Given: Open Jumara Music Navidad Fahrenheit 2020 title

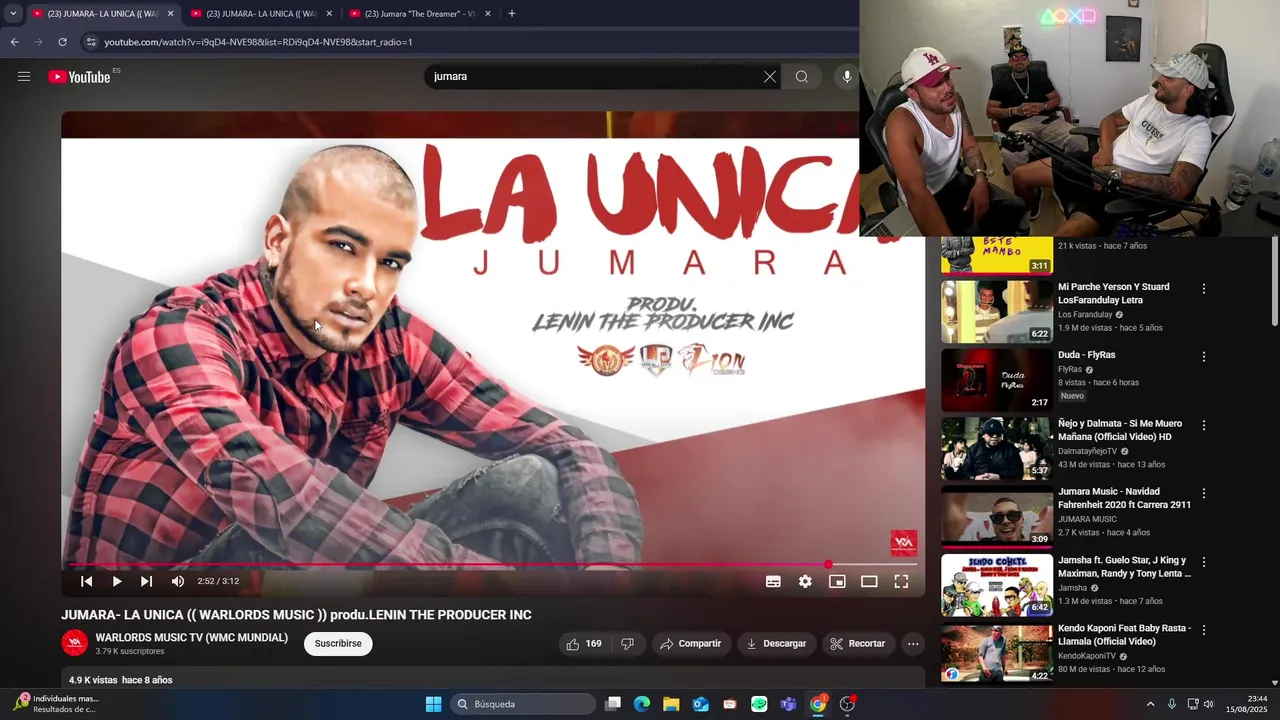Looking at the screenshot, I should tap(1125, 498).
